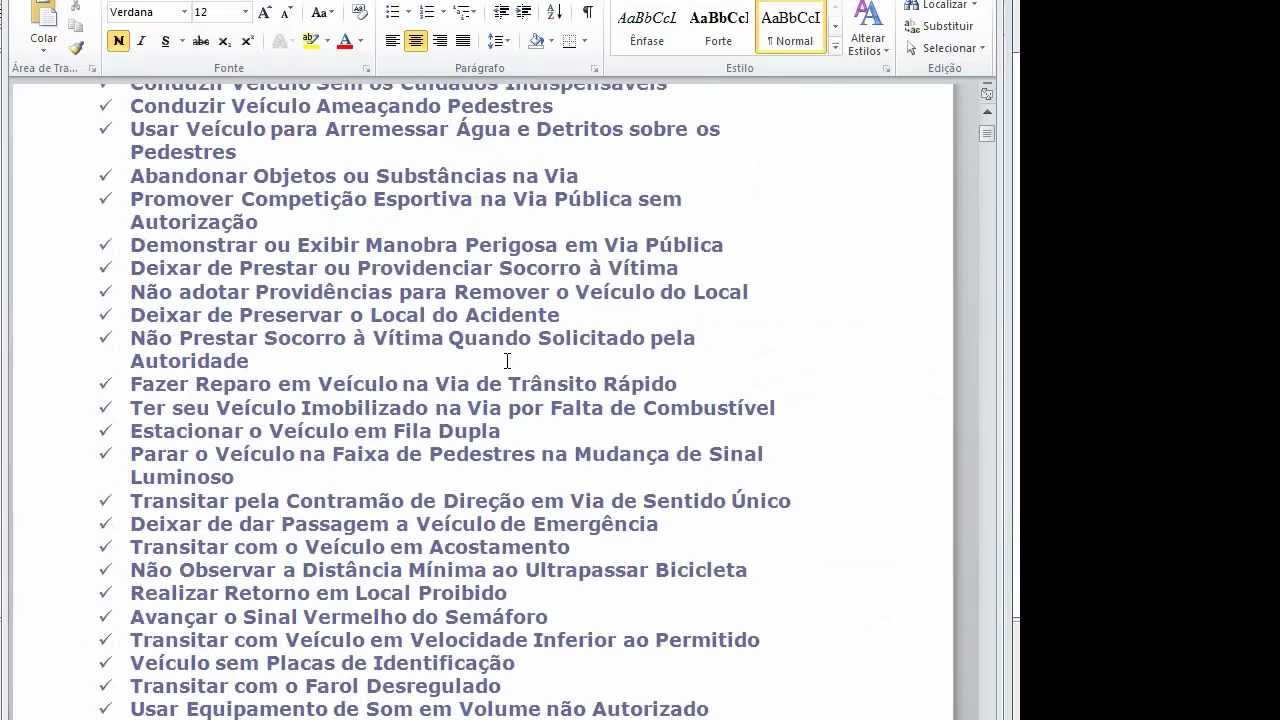Click the text 'Conduzir Veículo Ameaçando Pedestres'
The width and height of the screenshot is (1280, 720).
pyautogui.click(x=341, y=106)
